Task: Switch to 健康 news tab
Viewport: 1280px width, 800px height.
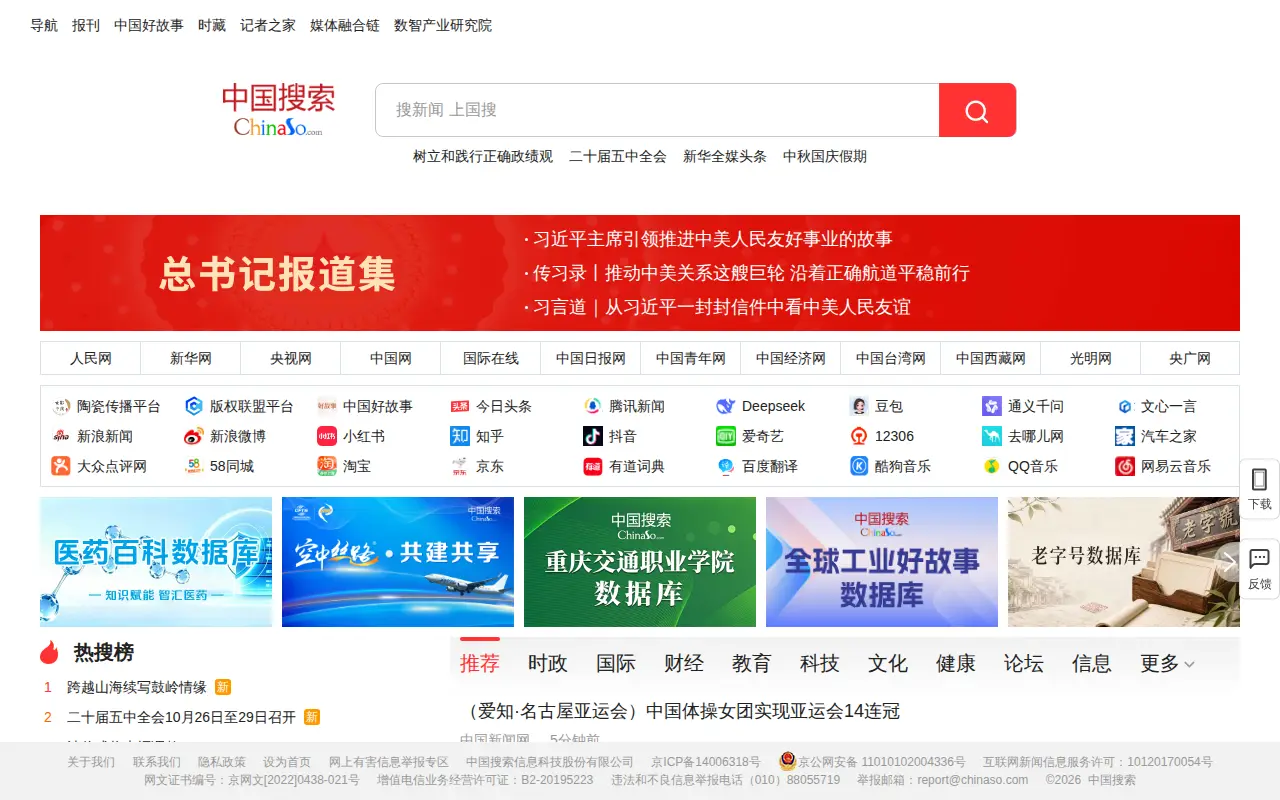Action: [x=956, y=663]
